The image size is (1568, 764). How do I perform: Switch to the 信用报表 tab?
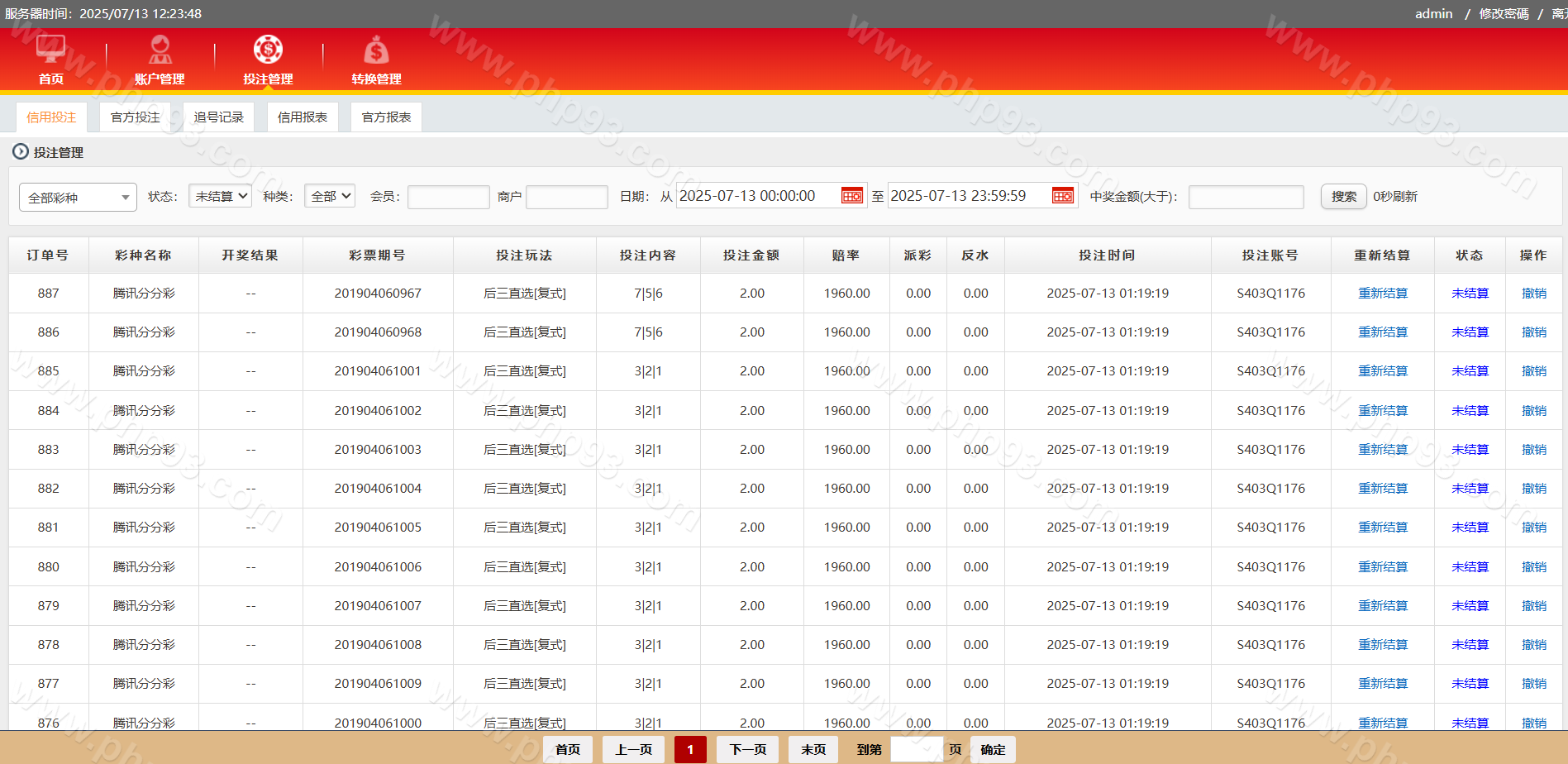(x=303, y=117)
